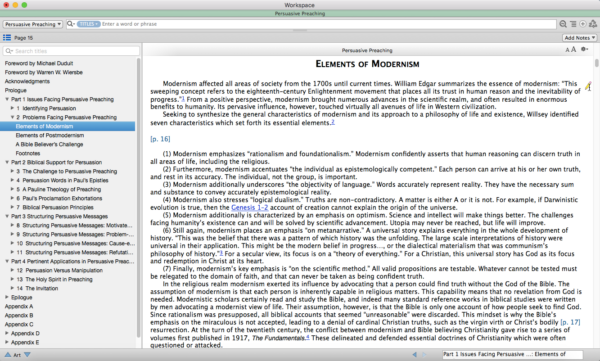
Task: Open the Add Notes dropdown
Action: (580, 38)
